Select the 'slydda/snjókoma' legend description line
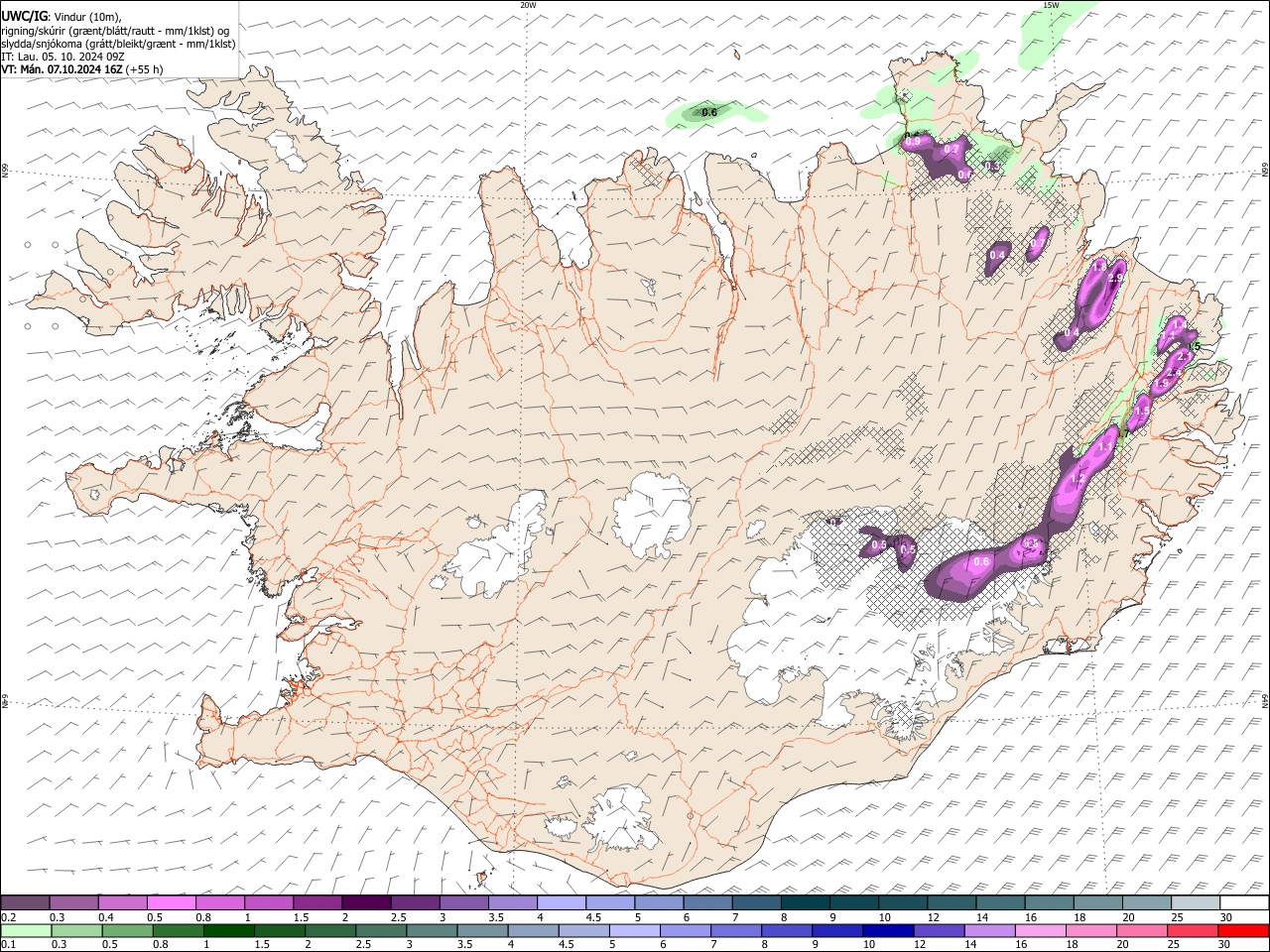1270x952 pixels. click(x=119, y=44)
